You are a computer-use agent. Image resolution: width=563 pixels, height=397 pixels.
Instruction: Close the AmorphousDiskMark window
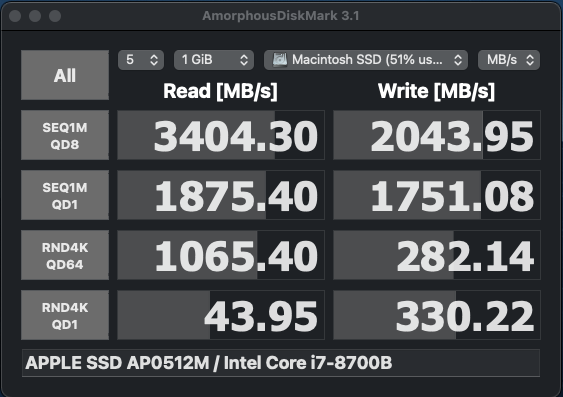[x=15, y=16]
